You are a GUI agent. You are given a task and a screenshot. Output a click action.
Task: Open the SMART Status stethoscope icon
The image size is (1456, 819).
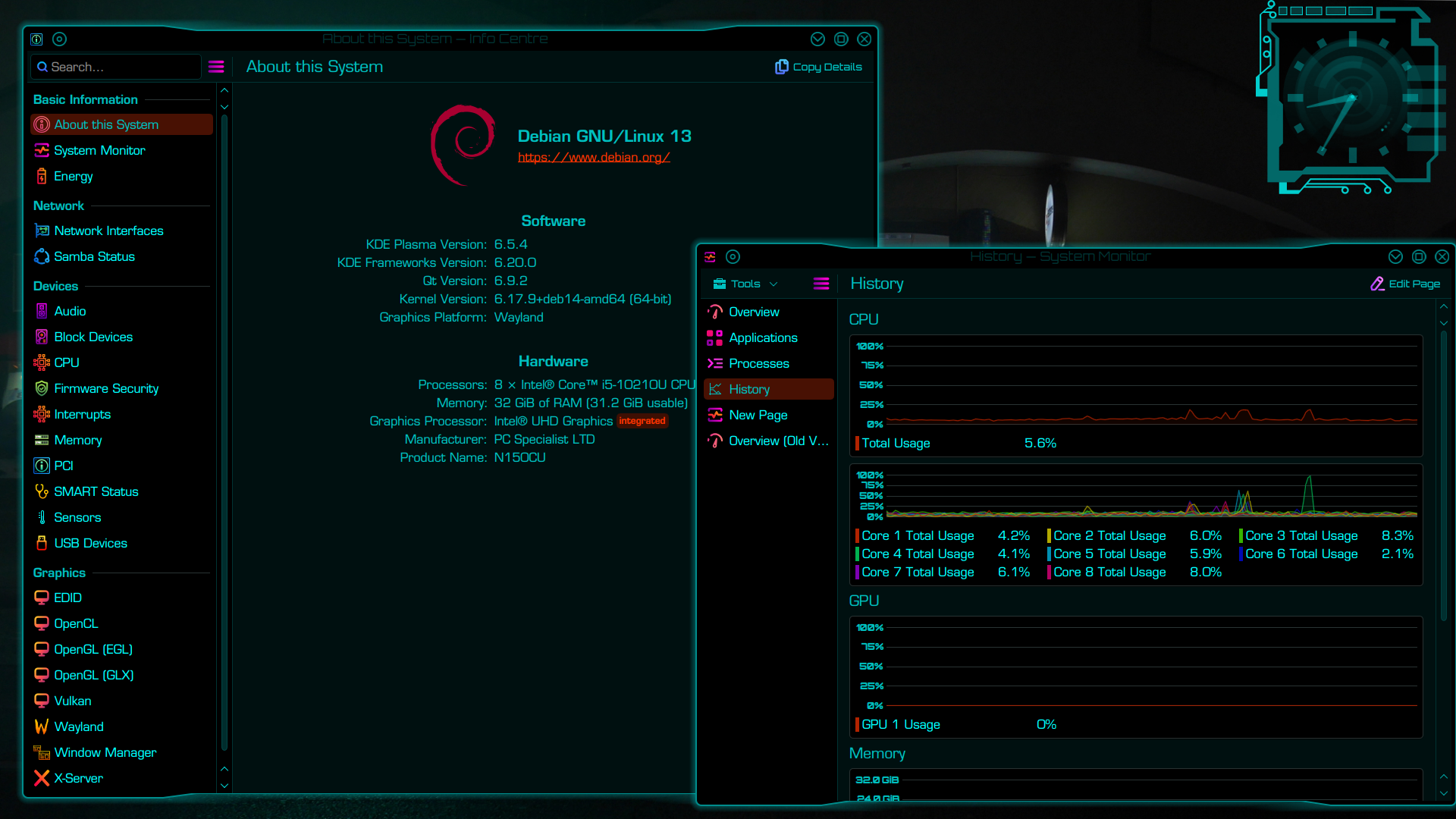[42, 491]
